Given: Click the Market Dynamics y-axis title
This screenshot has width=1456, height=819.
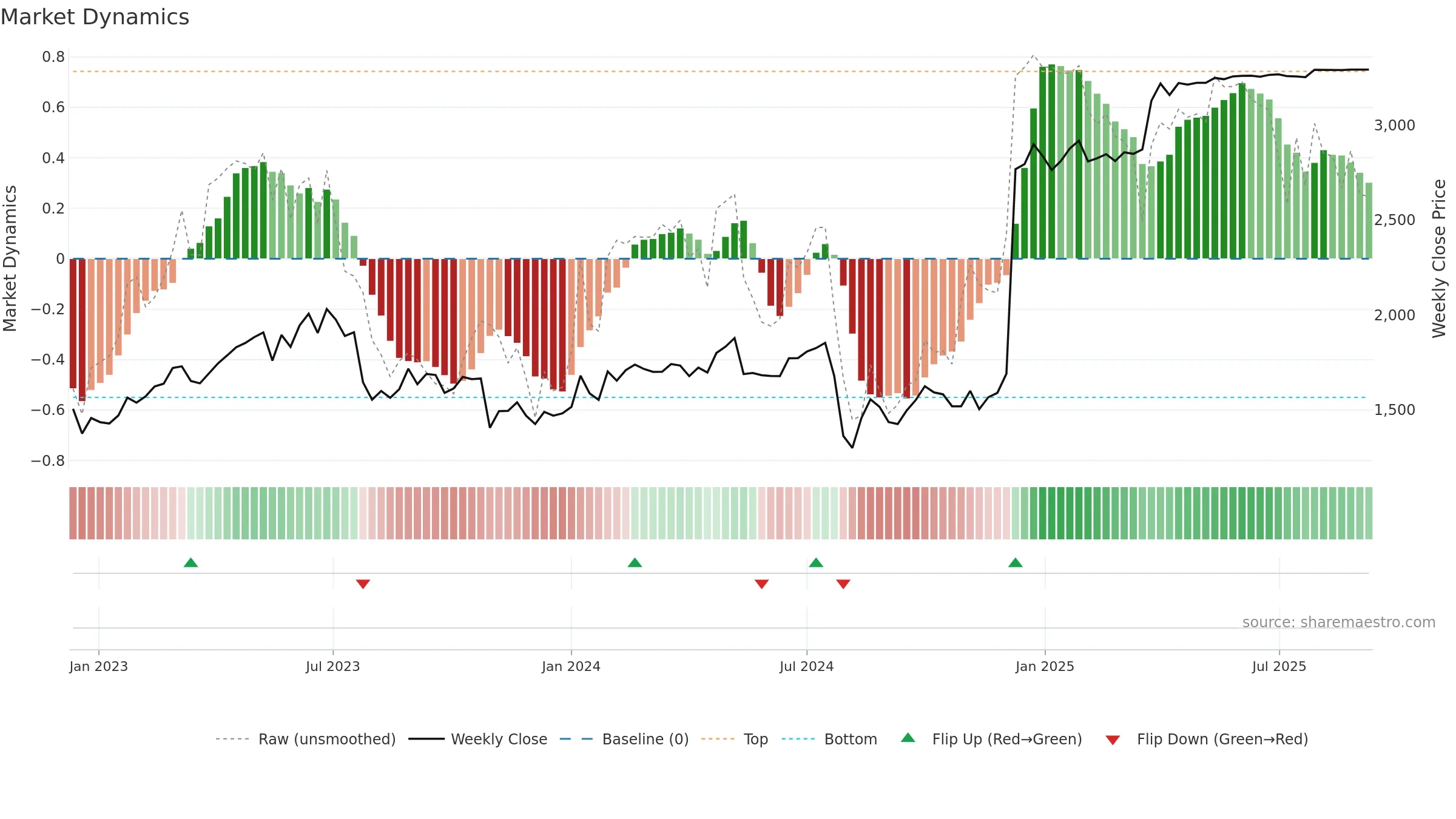Looking at the screenshot, I should (x=10, y=258).
